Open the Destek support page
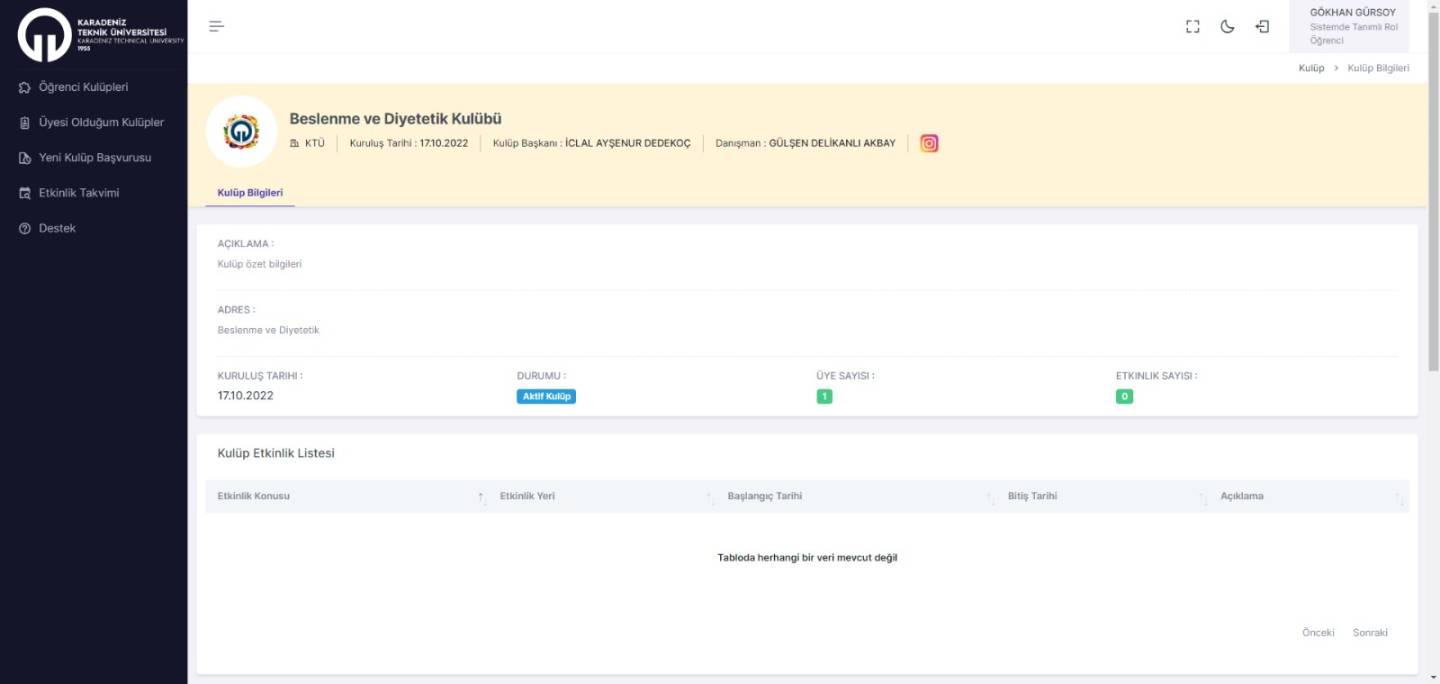This screenshot has height=684, width=1440. pos(57,228)
